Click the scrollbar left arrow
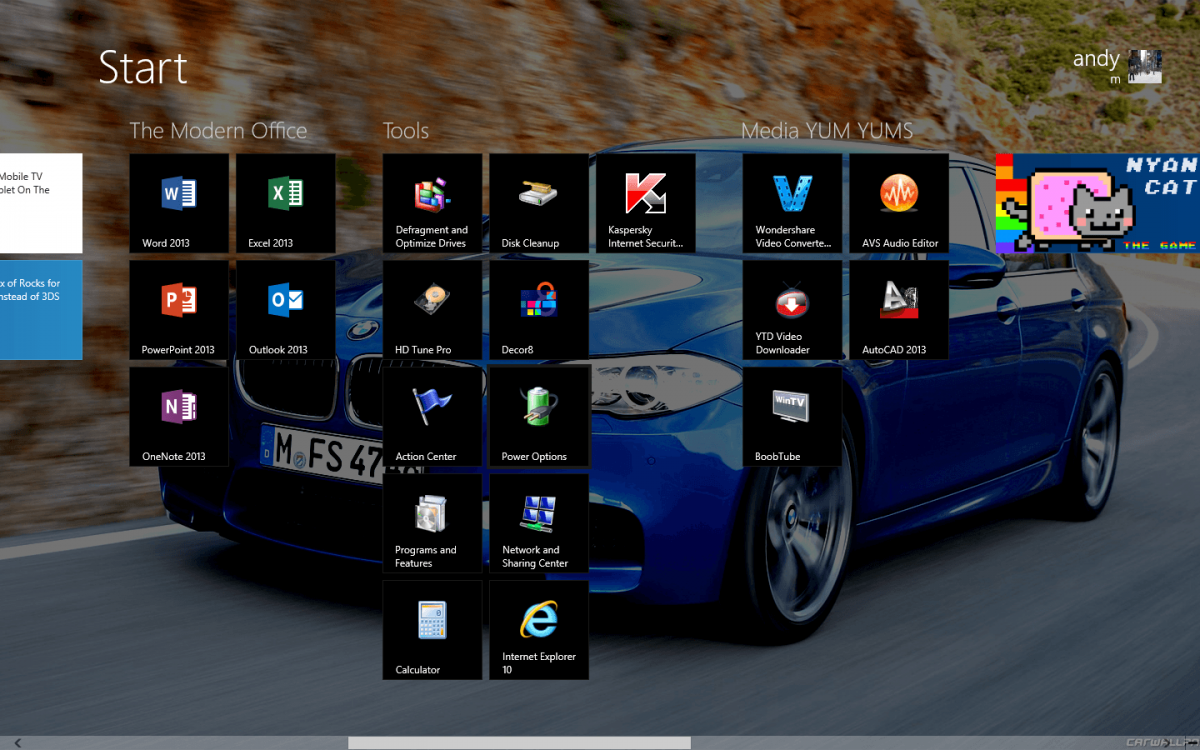 (x=17, y=742)
